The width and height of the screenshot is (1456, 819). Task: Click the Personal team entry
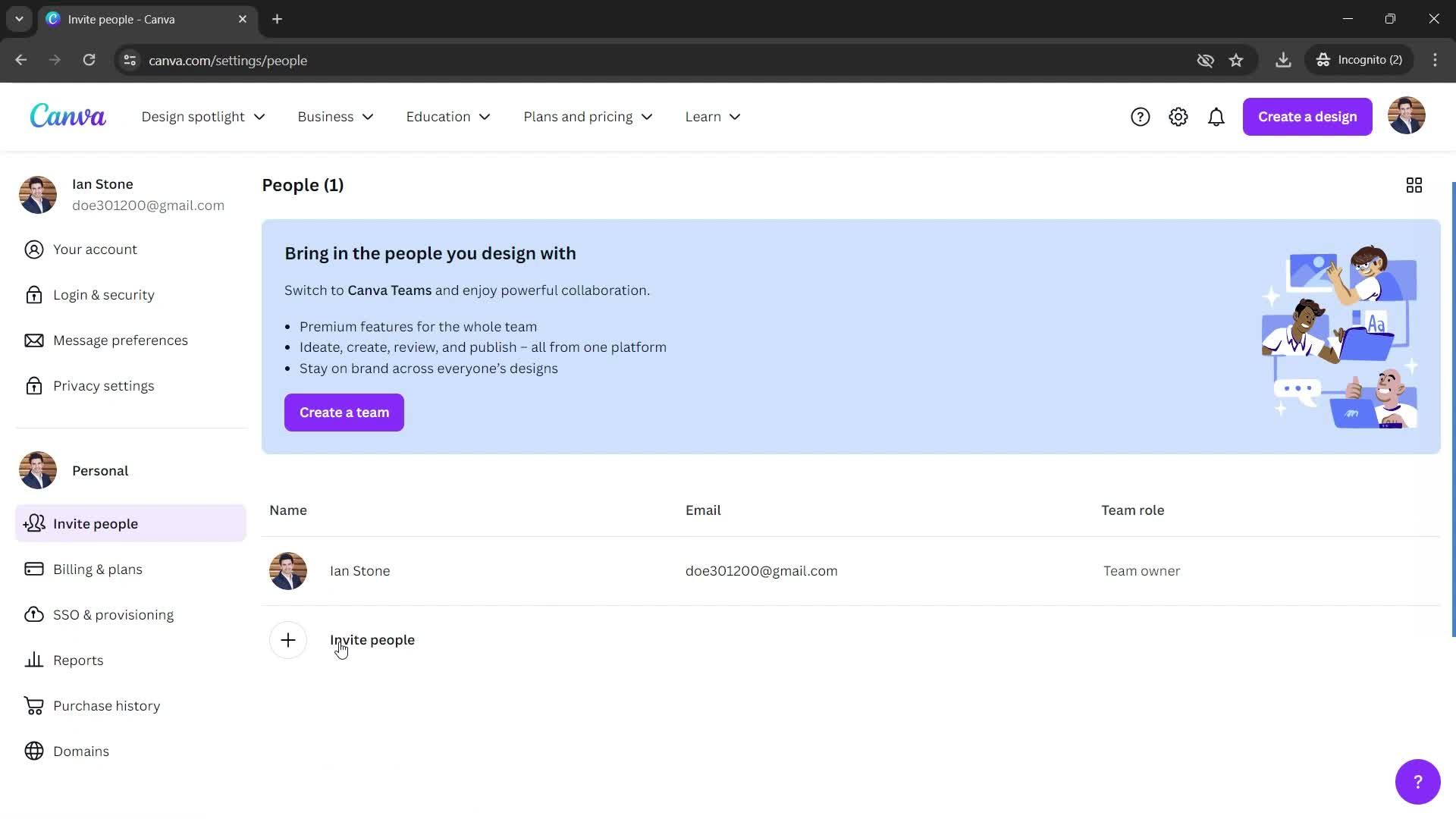click(130, 470)
